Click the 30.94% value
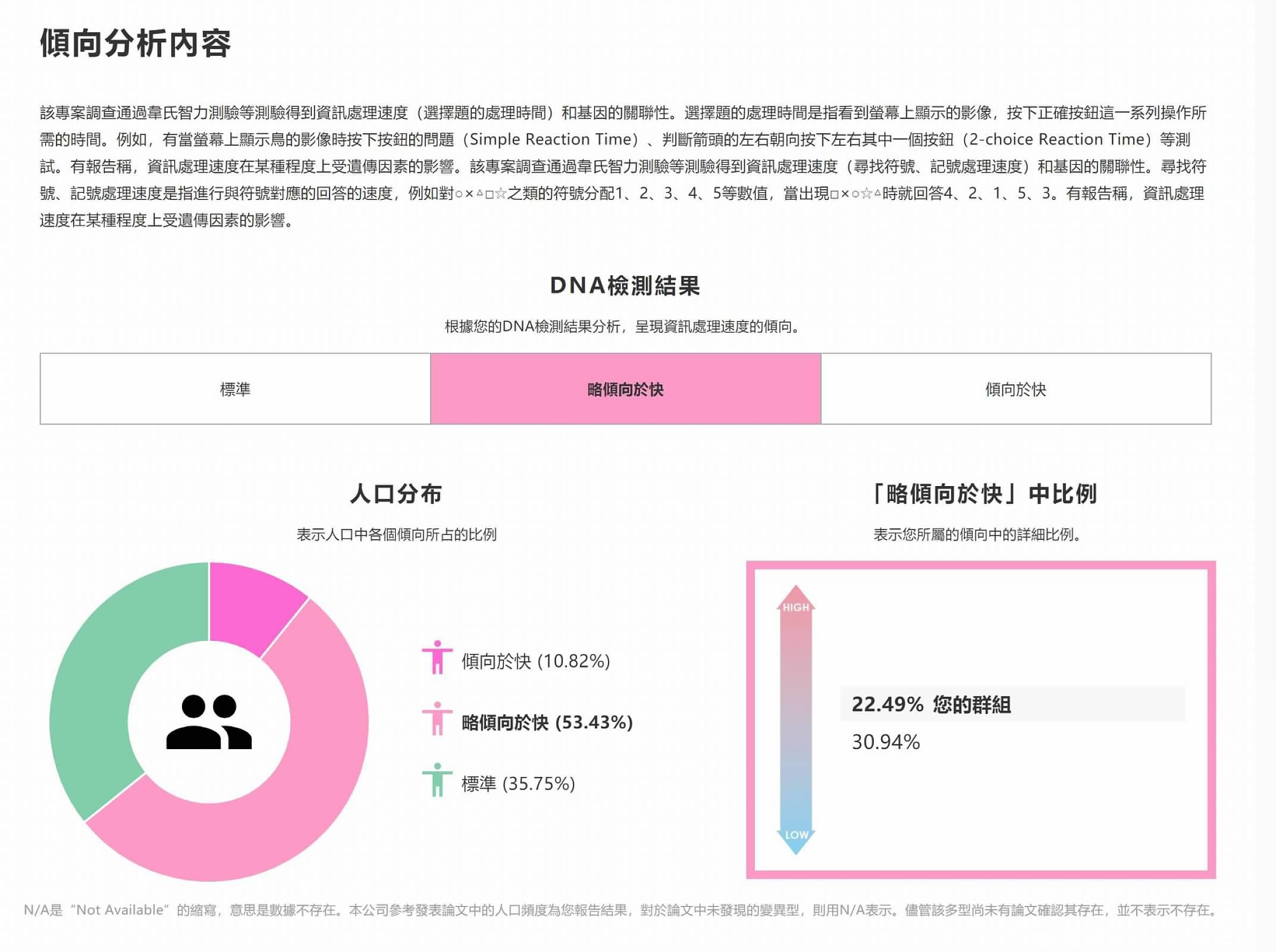The image size is (1276, 952). click(x=886, y=742)
